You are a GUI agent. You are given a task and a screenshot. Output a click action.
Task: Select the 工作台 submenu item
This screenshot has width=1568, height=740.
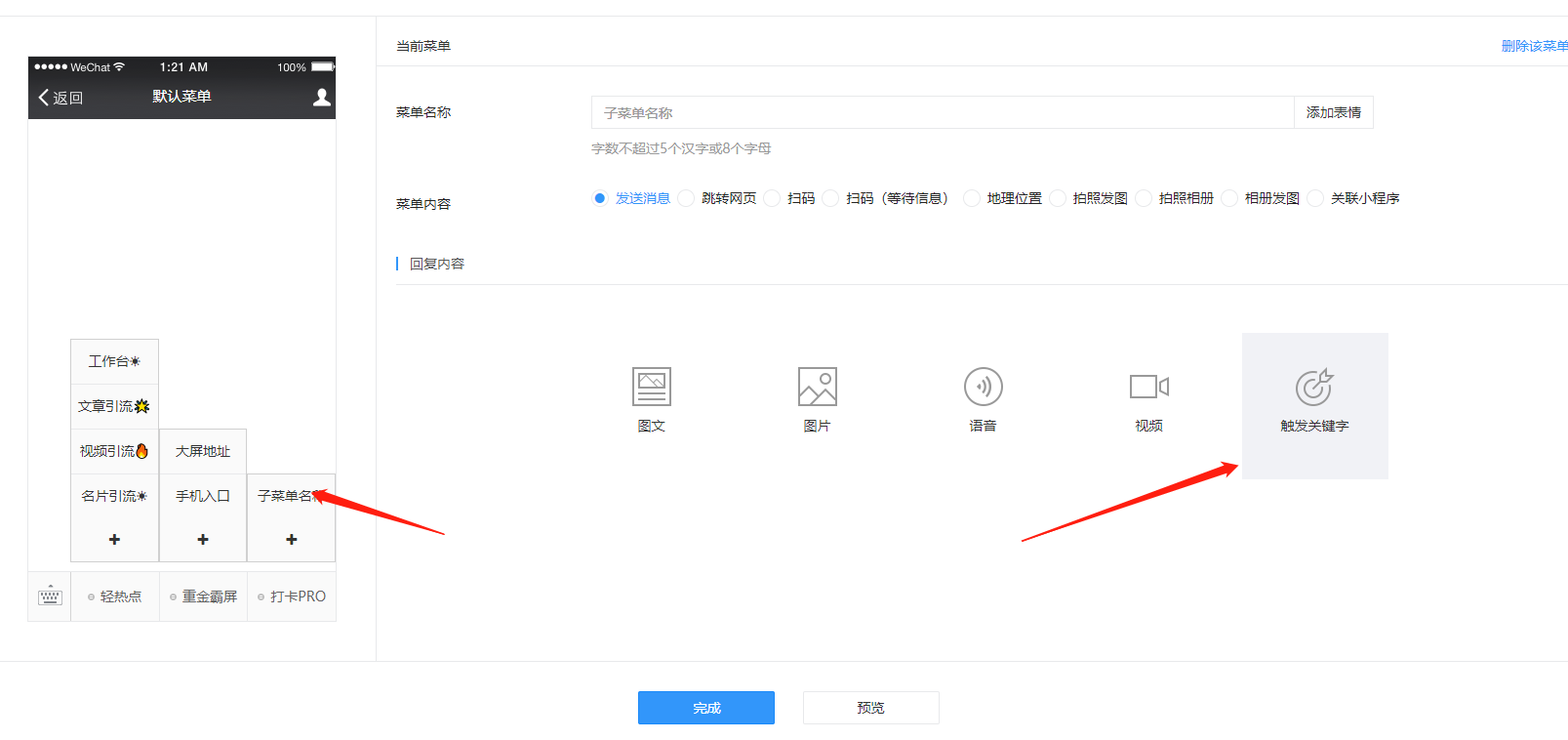114,361
